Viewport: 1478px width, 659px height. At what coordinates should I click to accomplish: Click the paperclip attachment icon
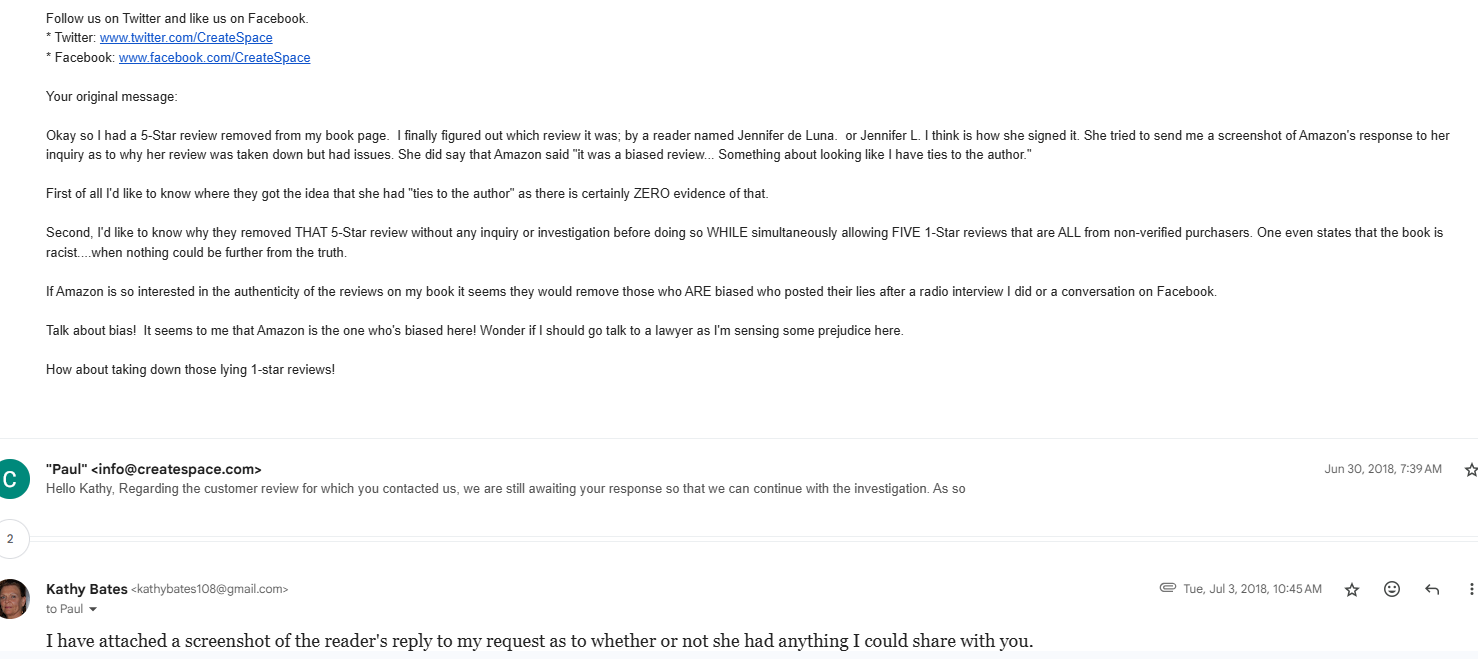(1167, 588)
